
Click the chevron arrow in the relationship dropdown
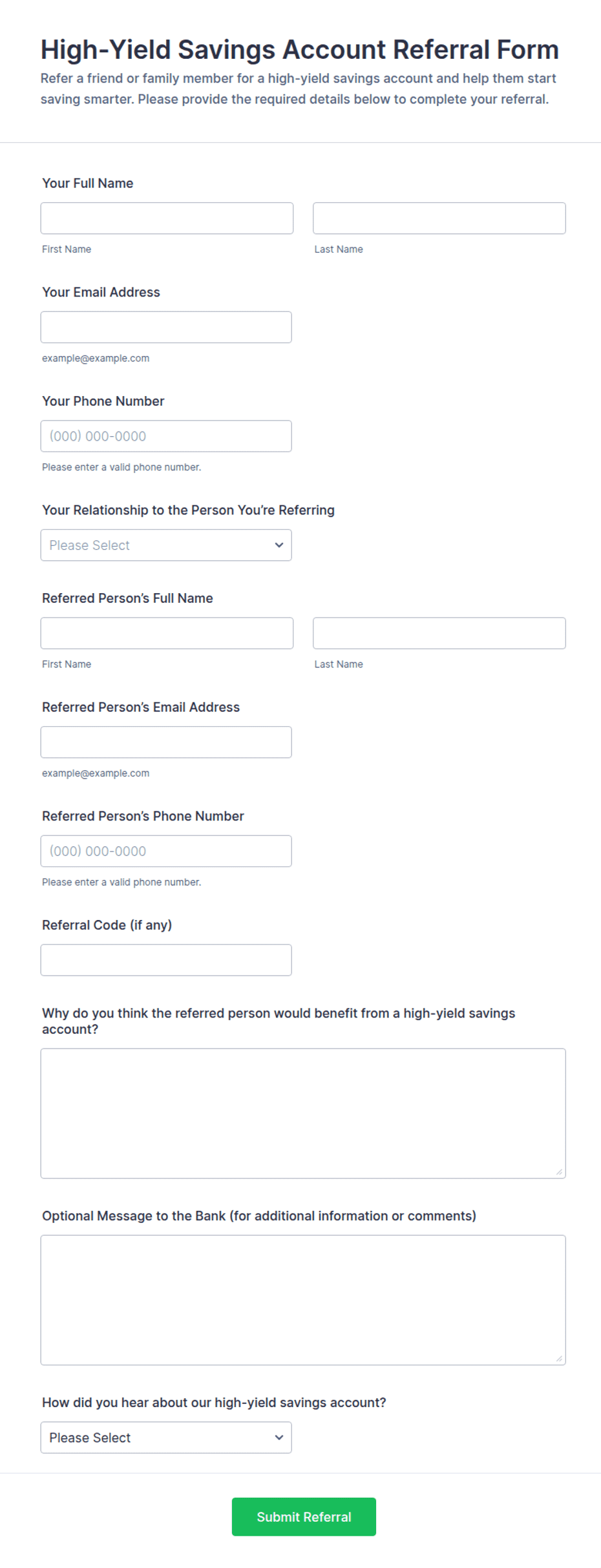(x=279, y=545)
